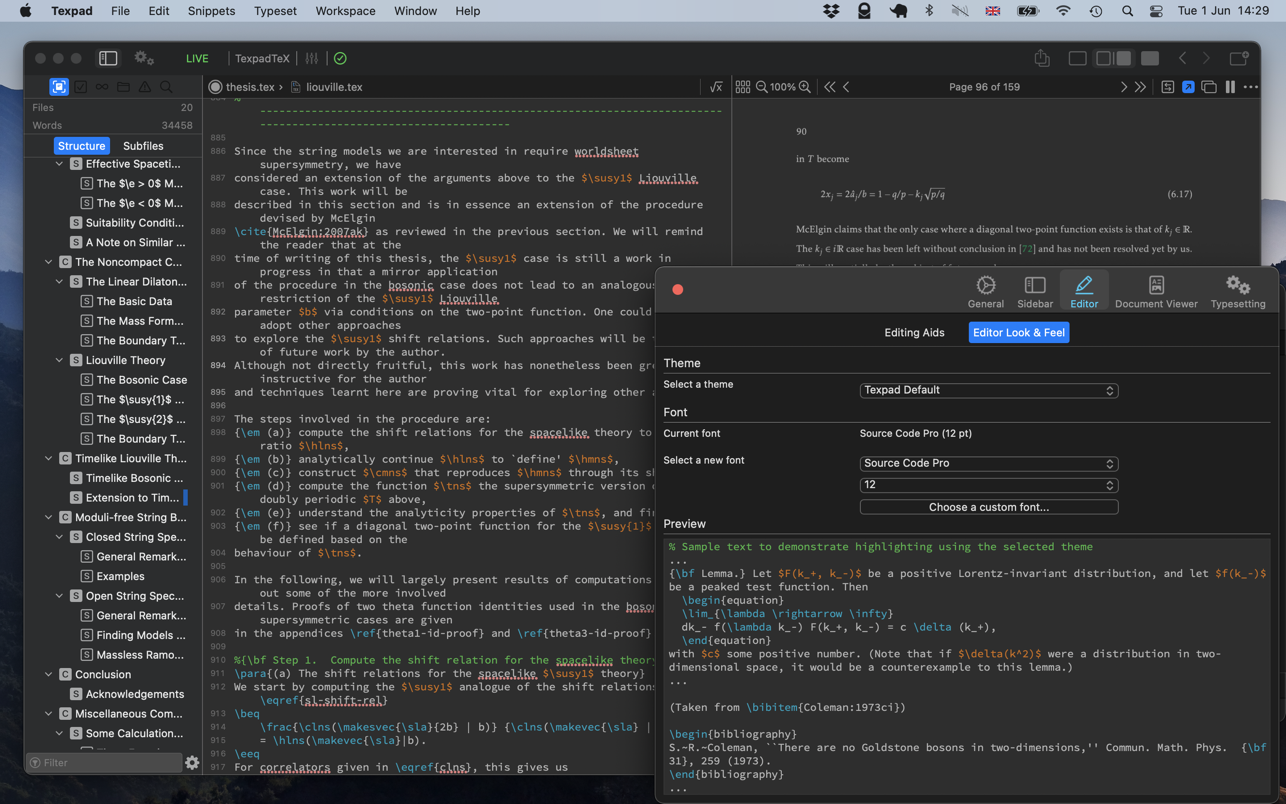Open the theme dropdown Texpad Default
Viewport: 1286px width, 804px height.
[989, 390]
